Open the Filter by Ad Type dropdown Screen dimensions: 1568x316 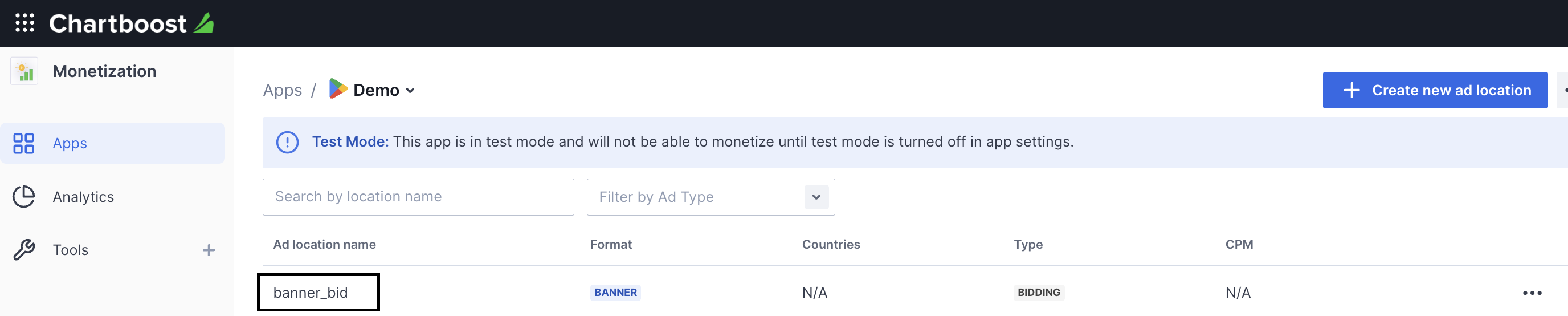[816, 197]
